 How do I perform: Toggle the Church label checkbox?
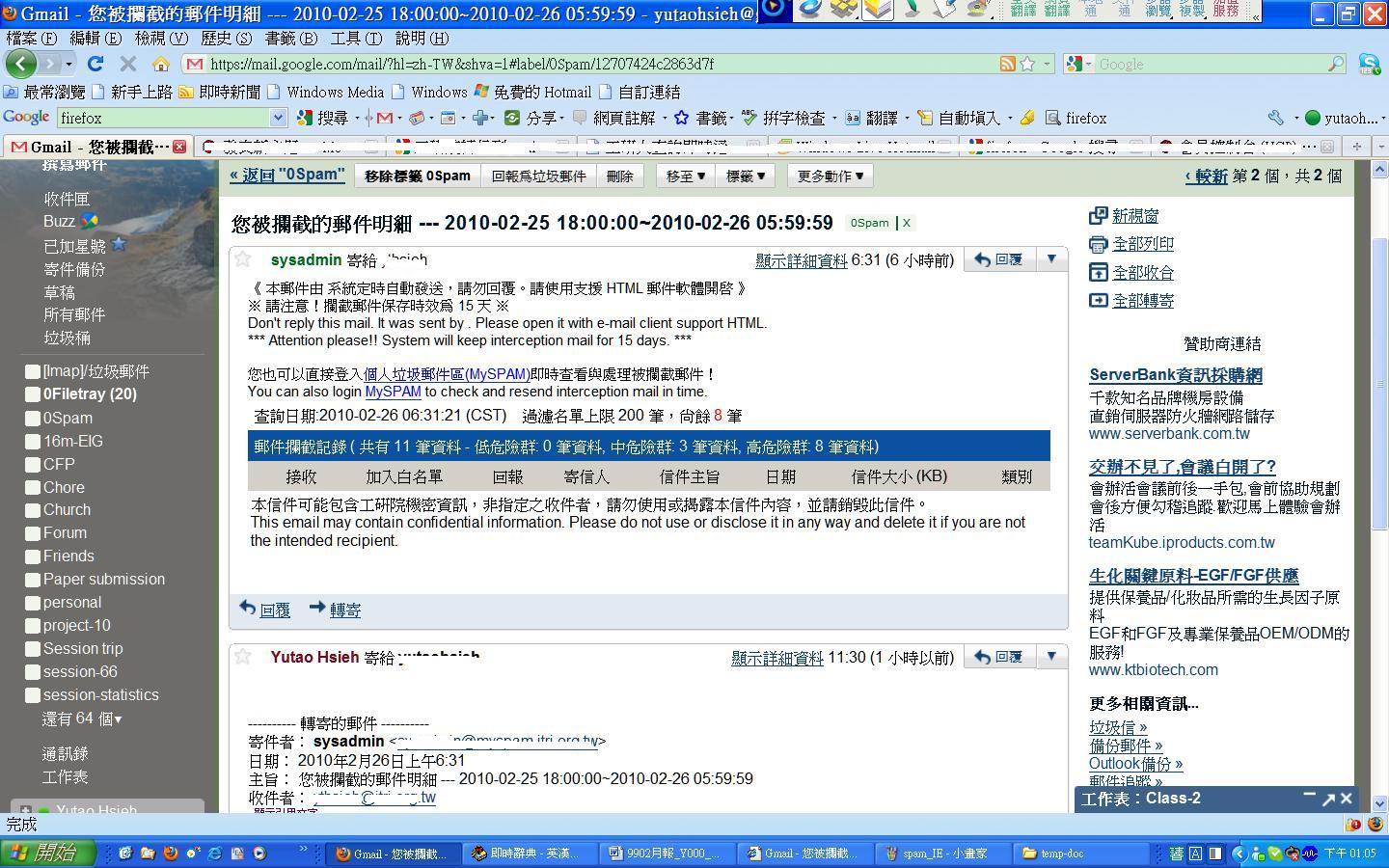(x=33, y=510)
